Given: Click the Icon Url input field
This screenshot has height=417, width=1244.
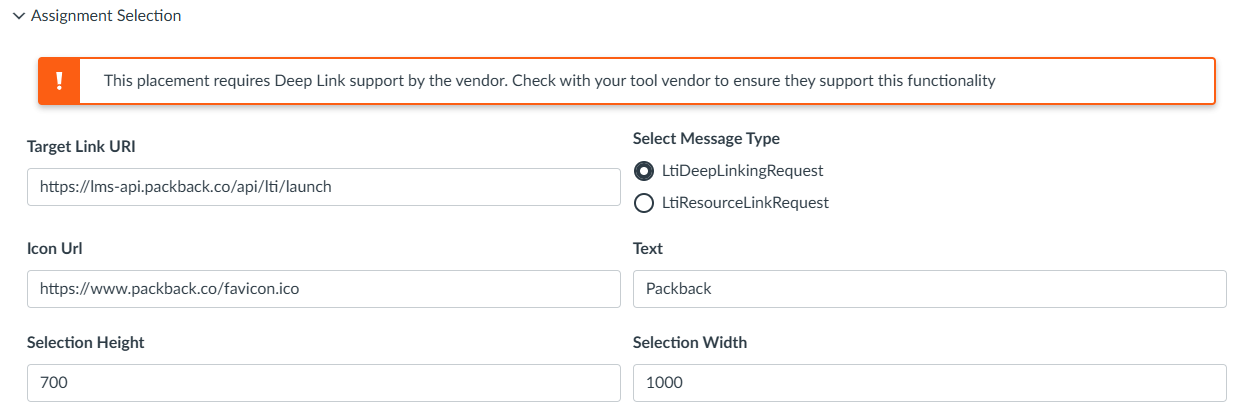Looking at the screenshot, I should [x=324, y=289].
